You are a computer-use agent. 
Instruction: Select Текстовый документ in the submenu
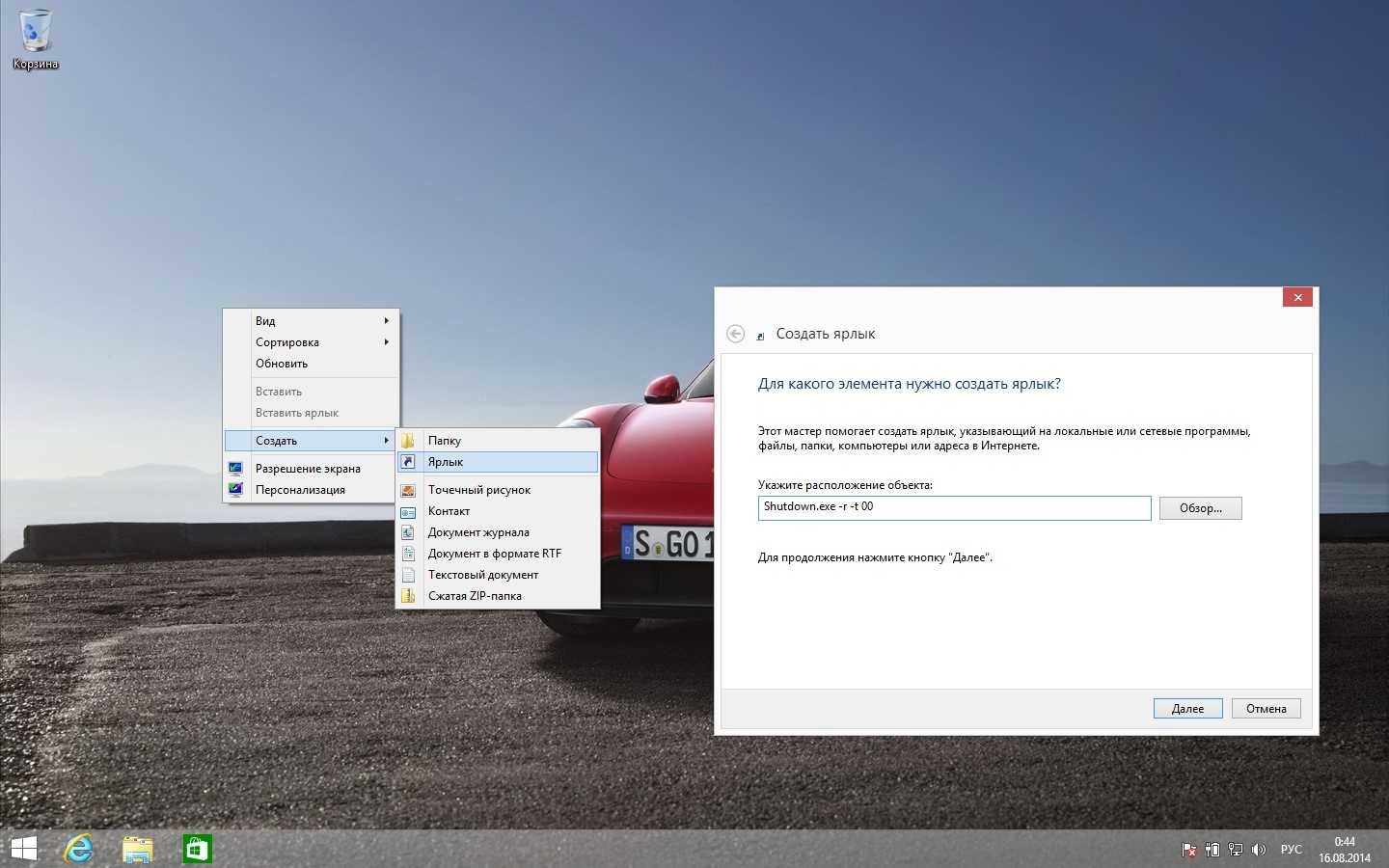(x=483, y=575)
